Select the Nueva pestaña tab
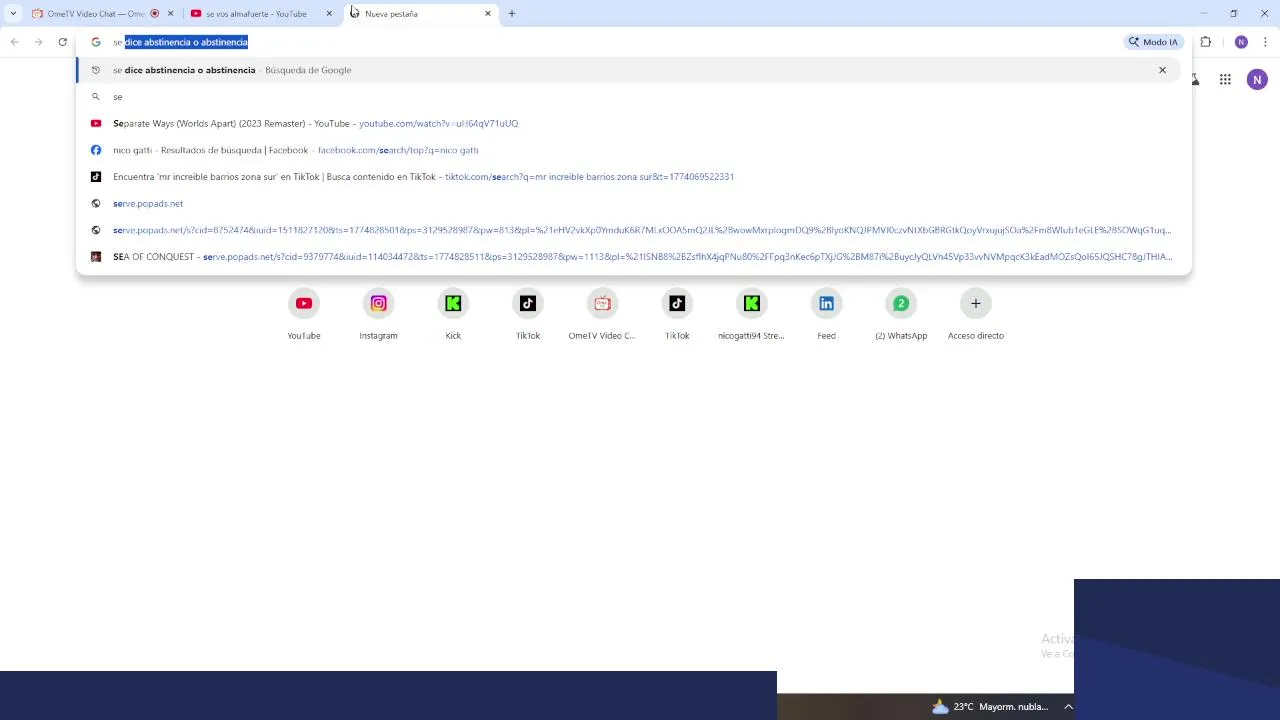The image size is (1280, 720). (421, 14)
